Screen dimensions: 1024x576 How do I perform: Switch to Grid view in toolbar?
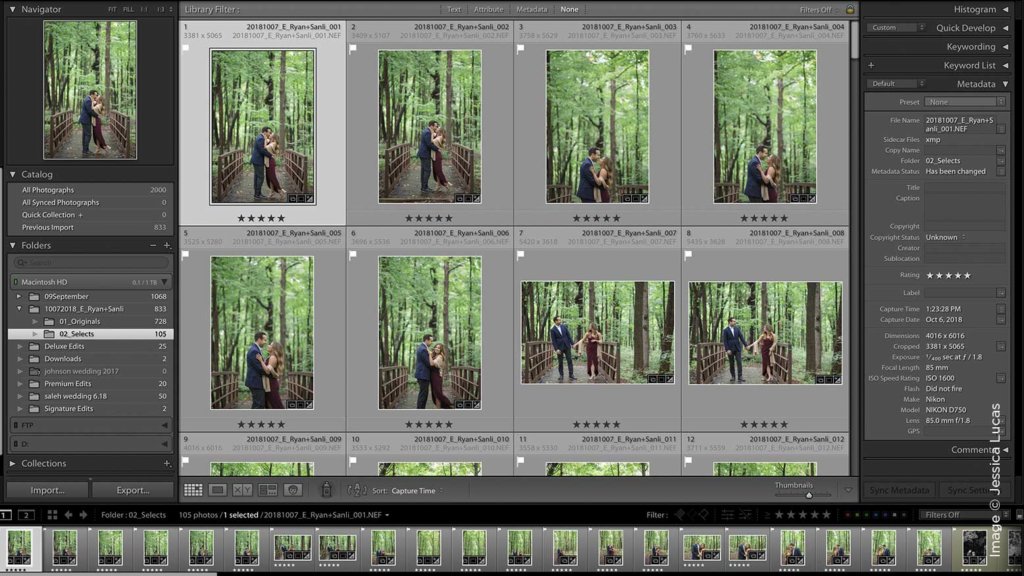coord(193,490)
